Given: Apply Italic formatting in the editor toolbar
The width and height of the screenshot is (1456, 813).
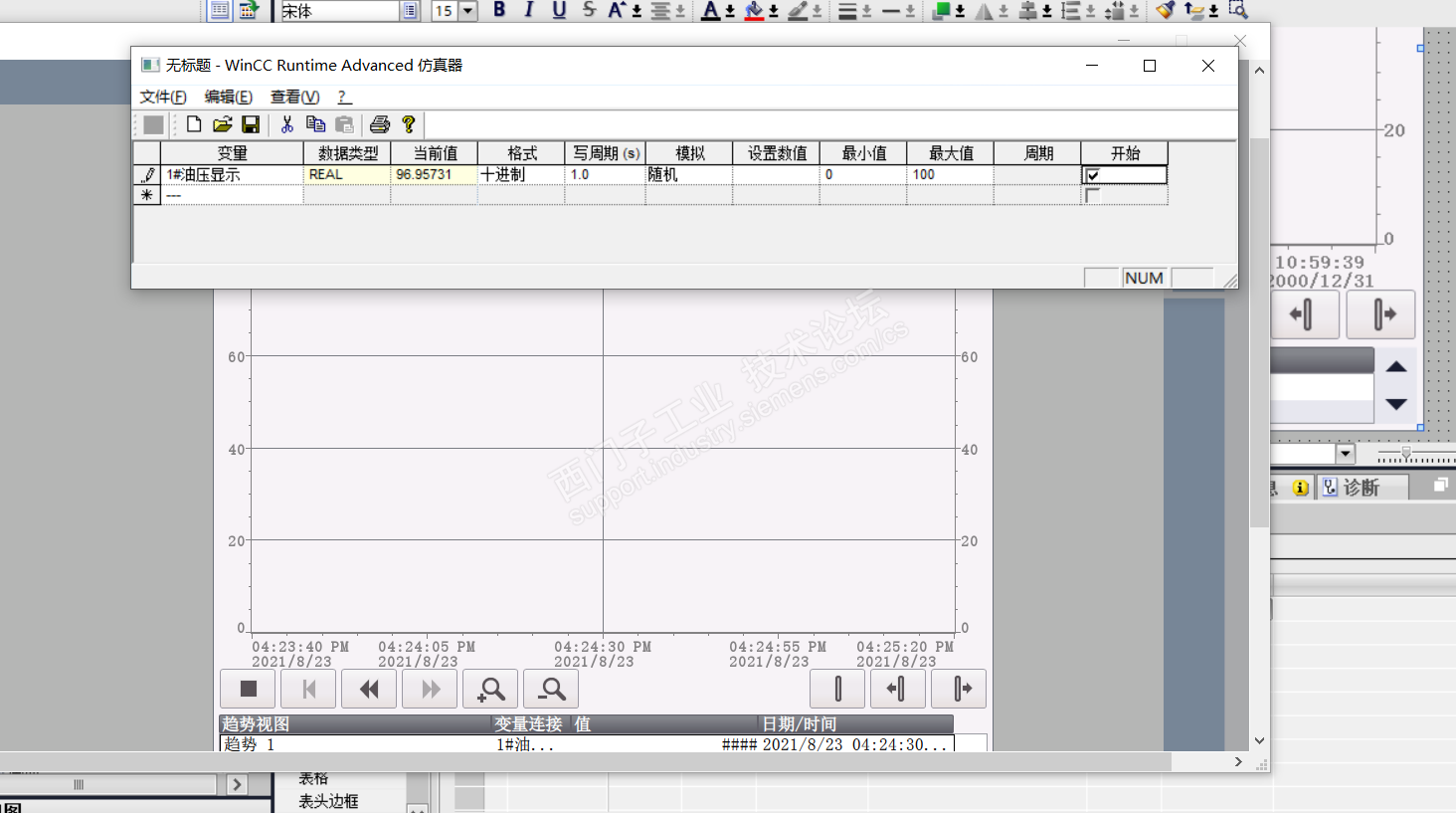Looking at the screenshot, I should pyautogui.click(x=529, y=10).
